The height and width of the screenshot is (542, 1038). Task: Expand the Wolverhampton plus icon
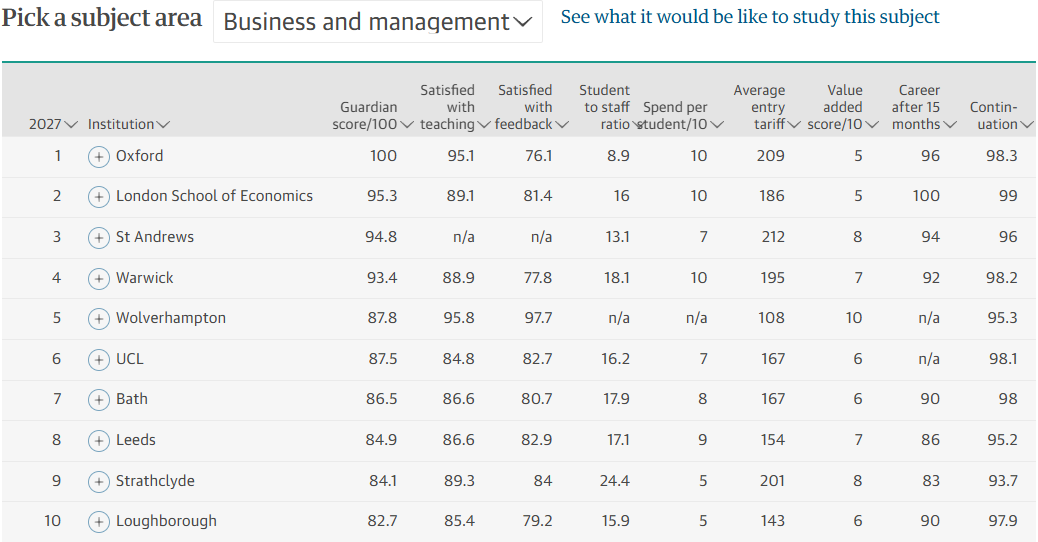point(99,319)
